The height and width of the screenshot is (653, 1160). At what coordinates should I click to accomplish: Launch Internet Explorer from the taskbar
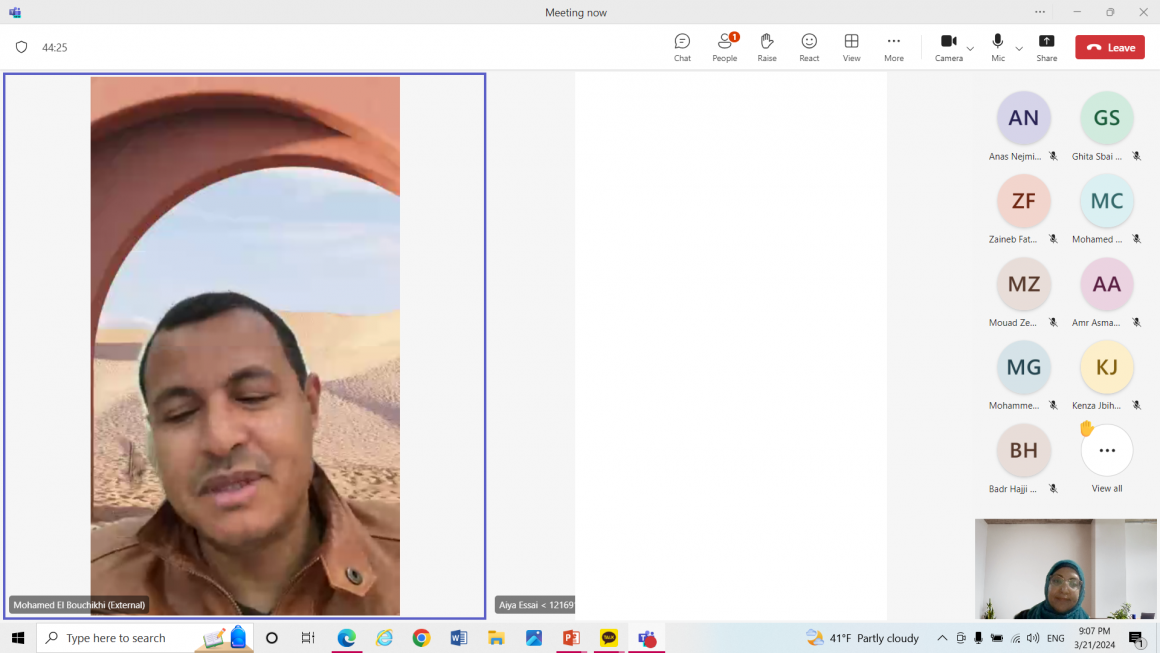click(384, 637)
